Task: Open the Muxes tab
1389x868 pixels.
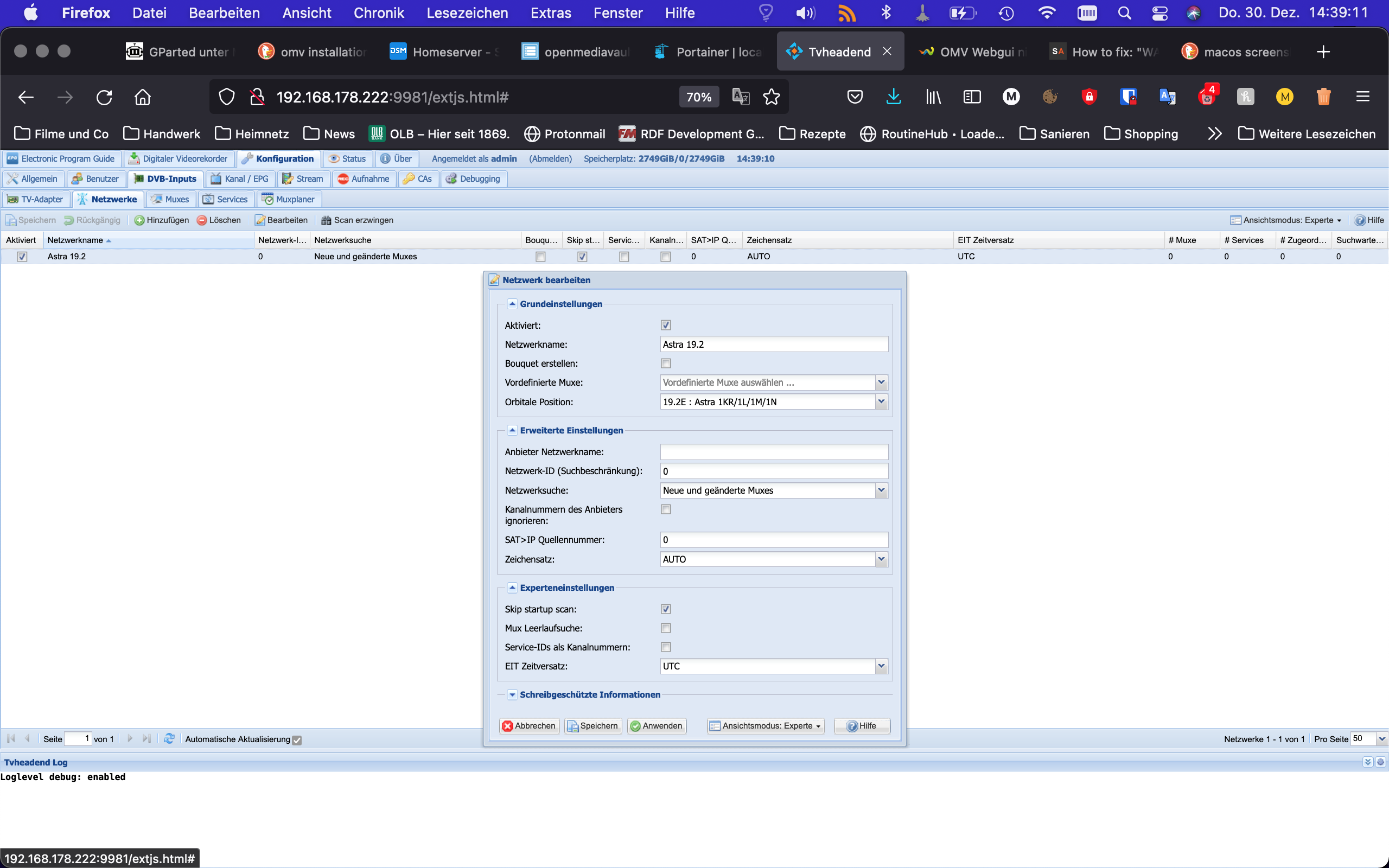Action: click(170, 199)
